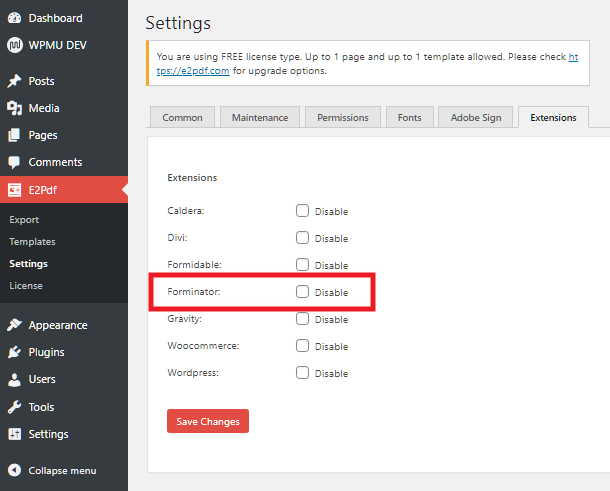Image resolution: width=610 pixels, height=491 pixels.
Task: Go to Users in sidebar
Action: pyautogui.click(x=42, y=379)
